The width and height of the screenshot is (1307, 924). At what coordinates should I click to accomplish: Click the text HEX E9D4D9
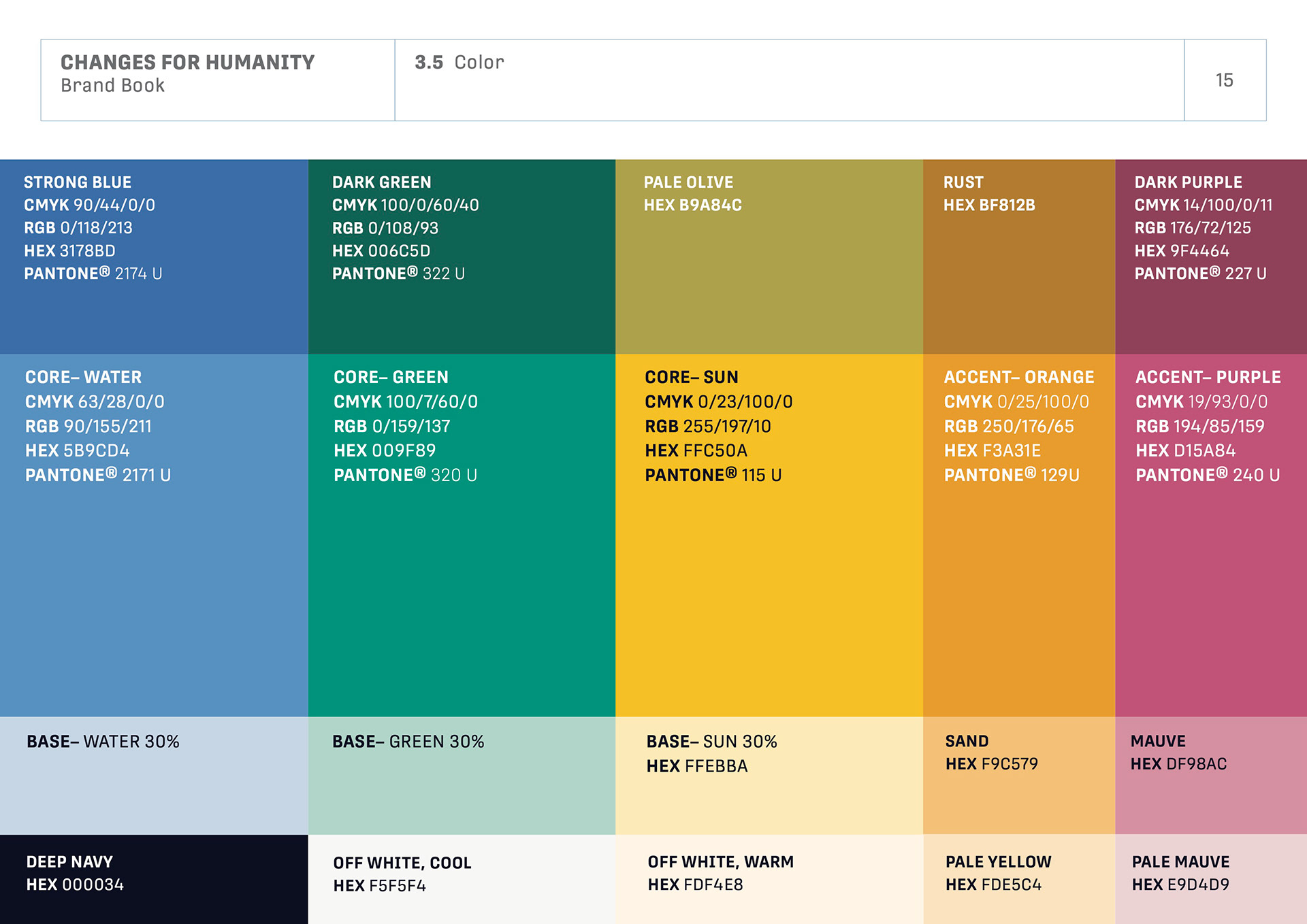(x=1180, y=885)
